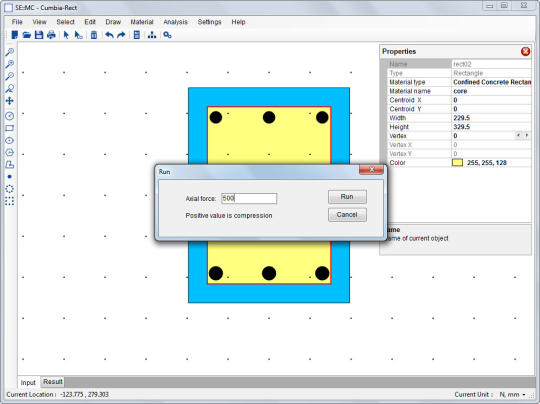
Task: Click the gears Run analysis icon
Action: point(167,35)
